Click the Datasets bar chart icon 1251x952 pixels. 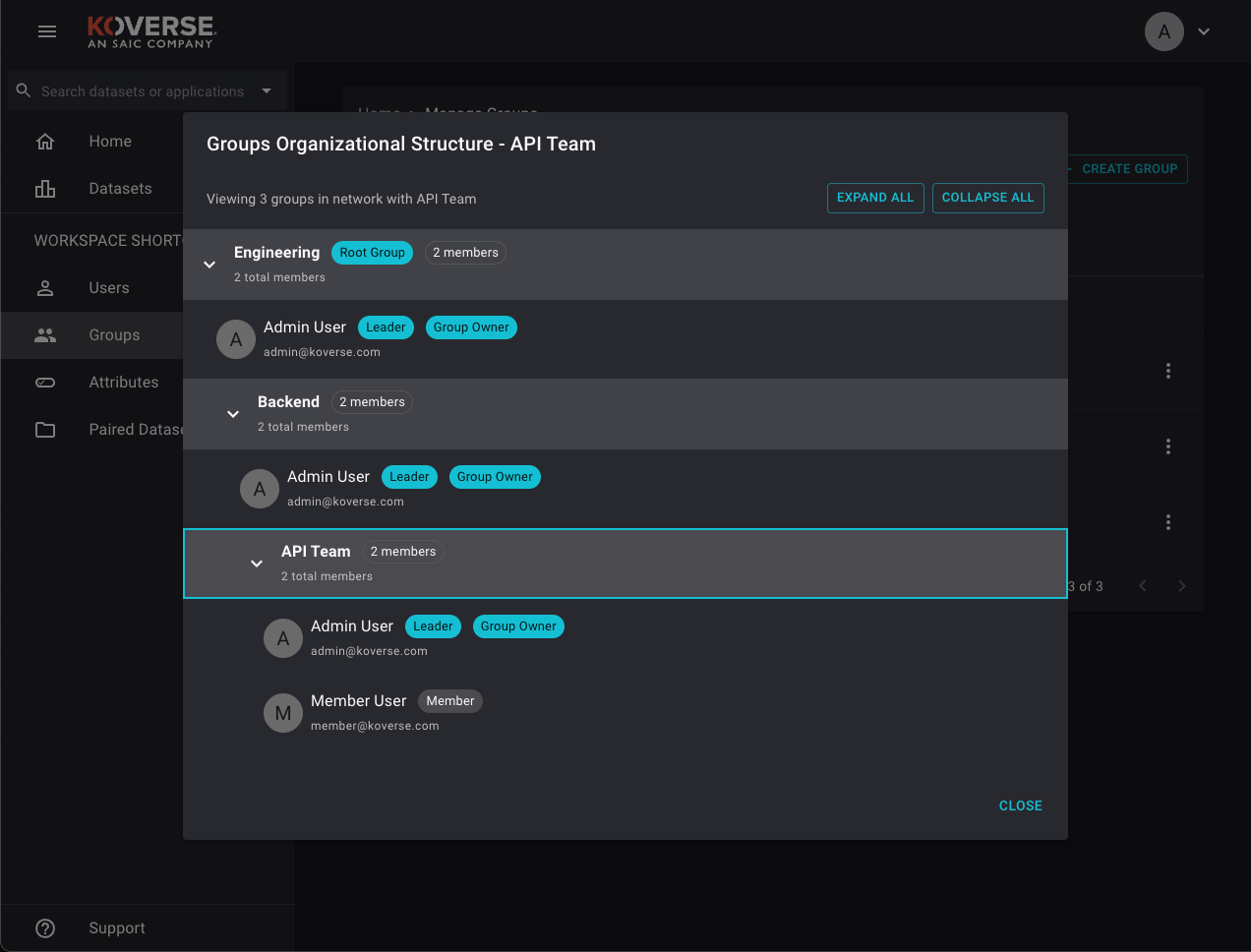45,189
